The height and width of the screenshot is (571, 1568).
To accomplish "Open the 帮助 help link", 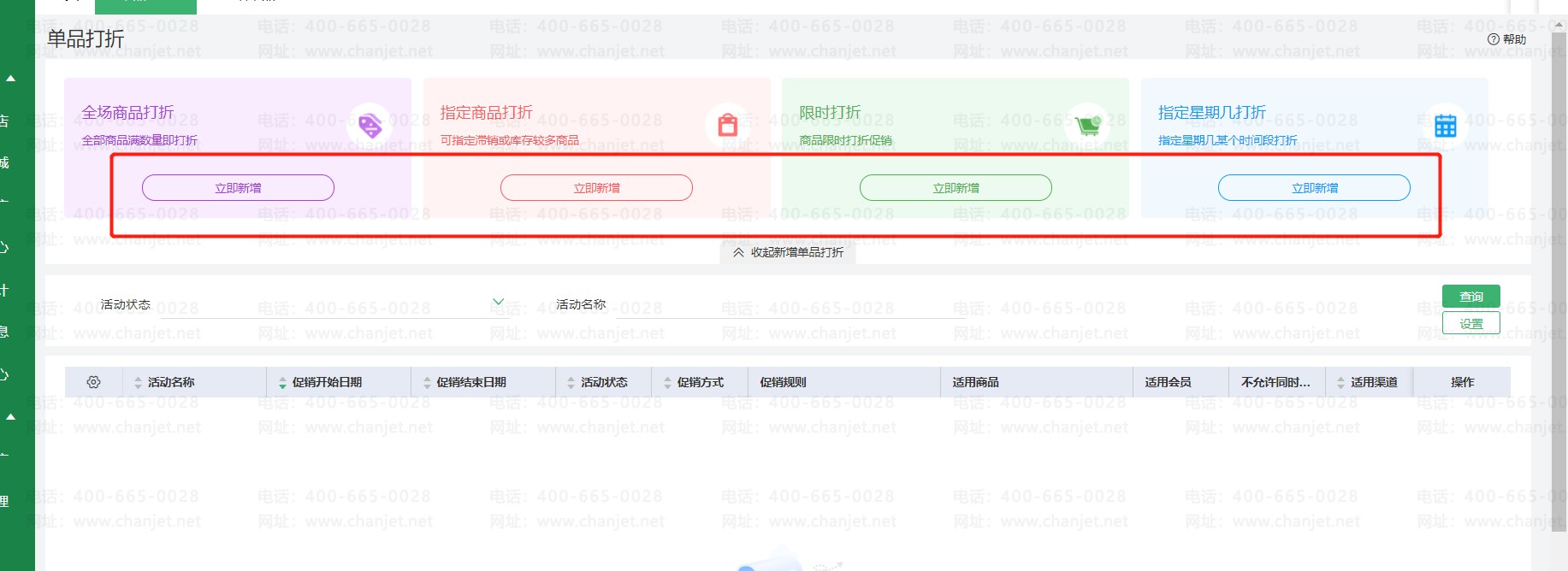I will pos(1506,39).
